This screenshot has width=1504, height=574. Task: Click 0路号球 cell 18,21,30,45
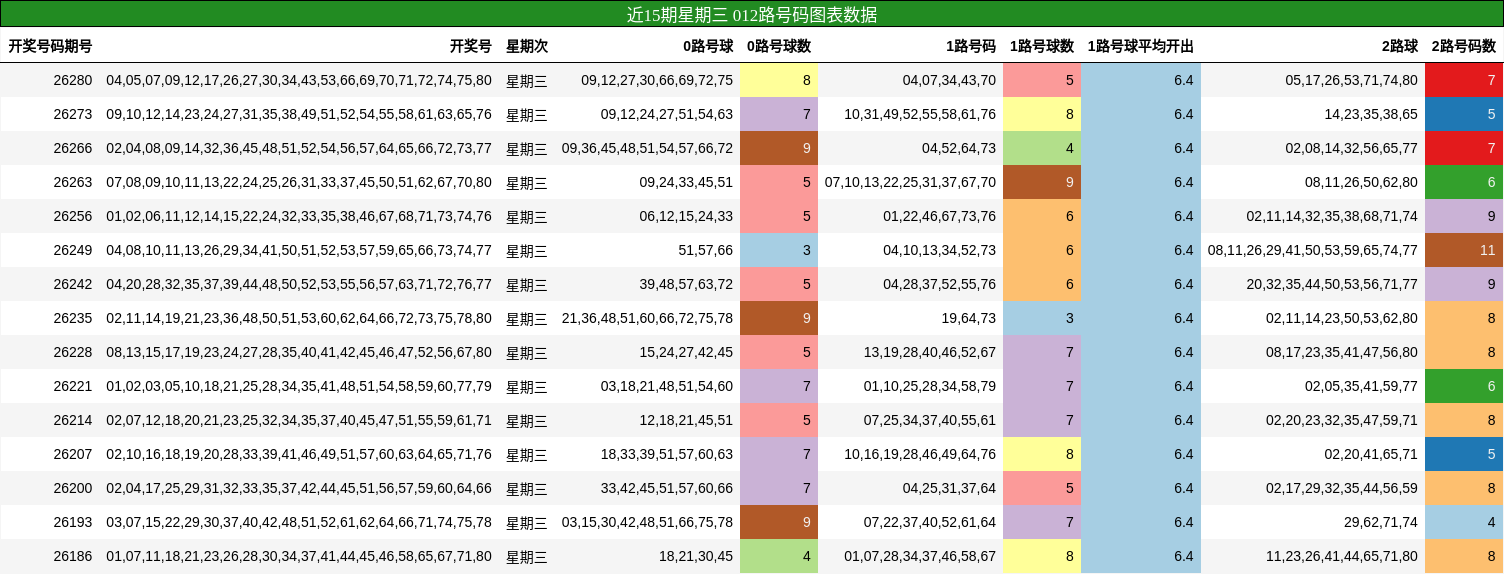[x=696, y=556]
